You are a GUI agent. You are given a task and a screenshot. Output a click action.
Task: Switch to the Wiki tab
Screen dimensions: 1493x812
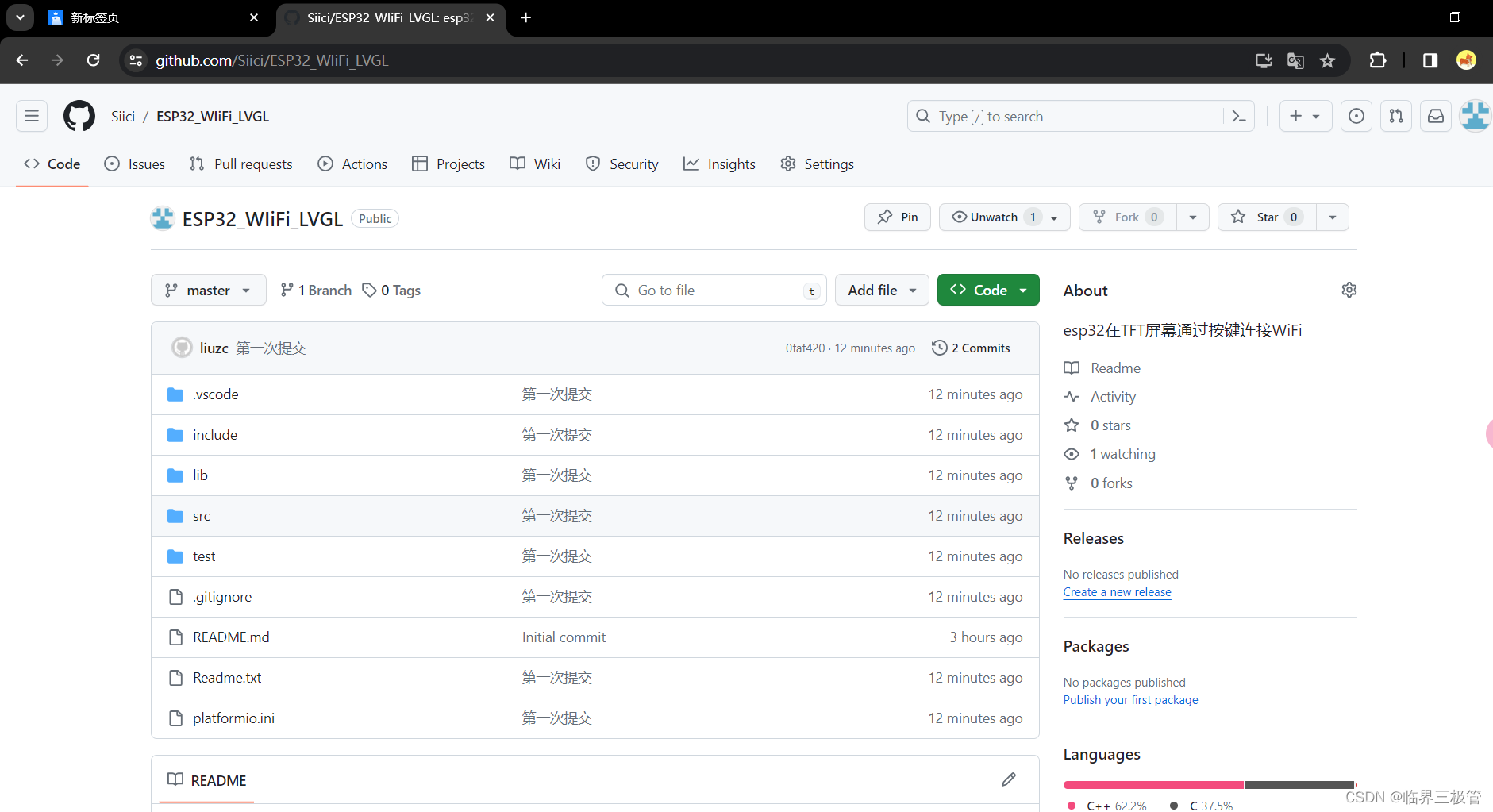pyautogui.click(x=535, y=164)
